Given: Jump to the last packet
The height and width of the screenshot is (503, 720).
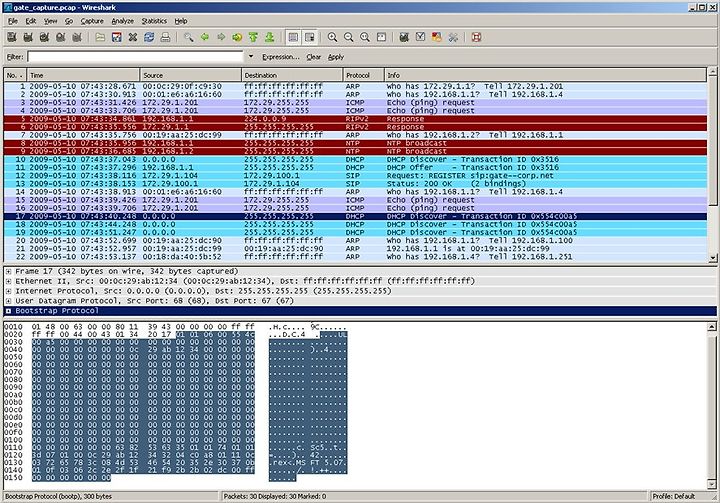Looking at the screenshot, I should (x=270, y=37).
